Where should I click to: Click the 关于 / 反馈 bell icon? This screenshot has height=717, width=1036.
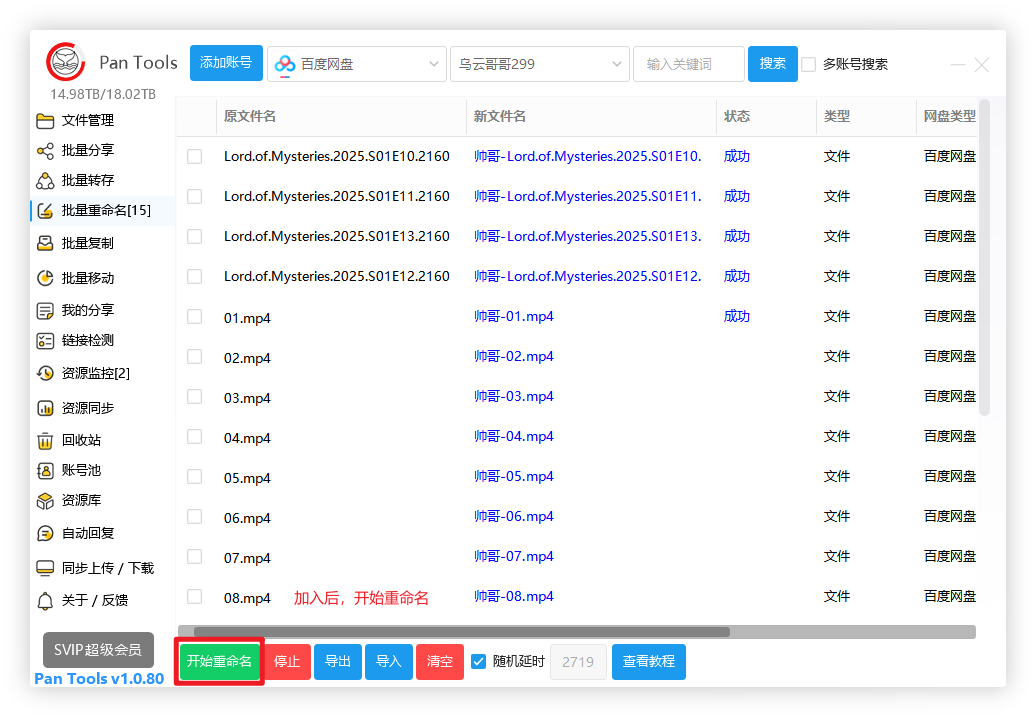coord(45,601)
